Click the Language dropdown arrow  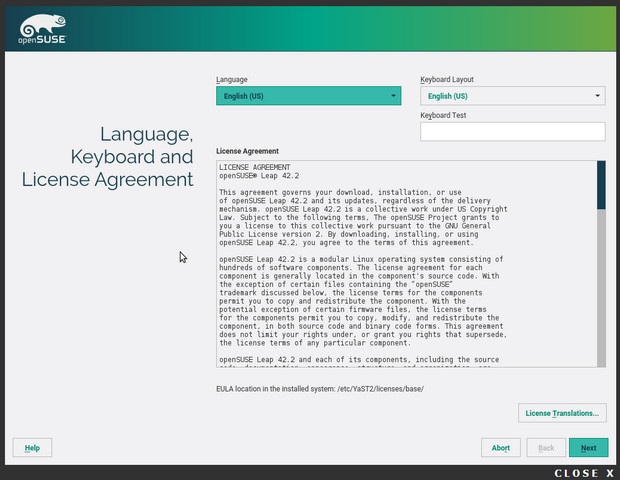click(x=395, y=97)
